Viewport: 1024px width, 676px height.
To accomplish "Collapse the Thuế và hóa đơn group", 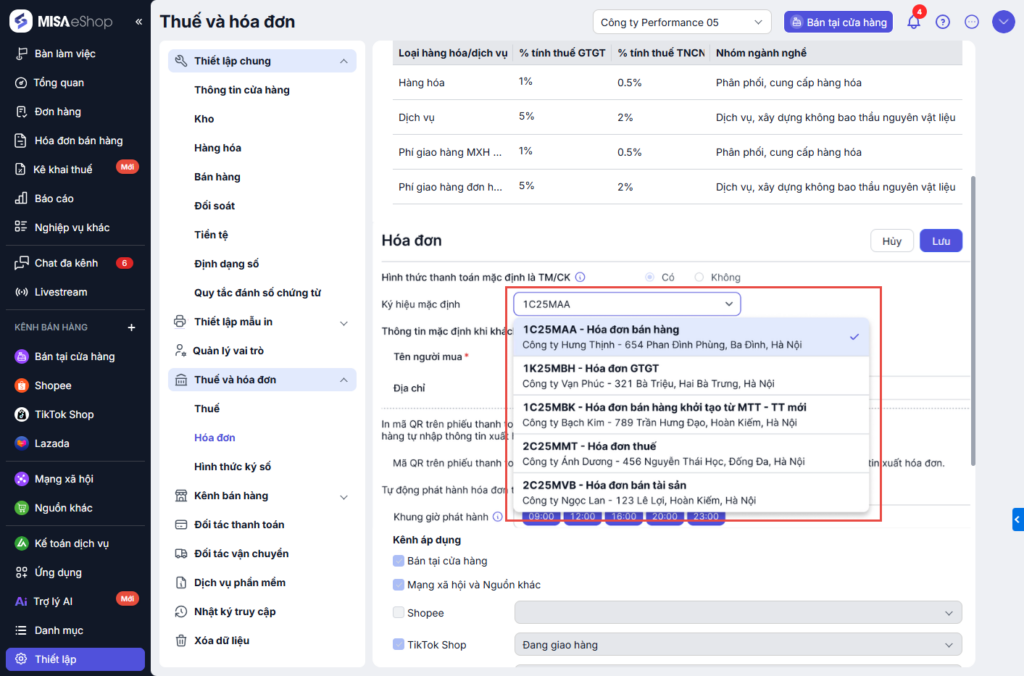I will 263,379.
